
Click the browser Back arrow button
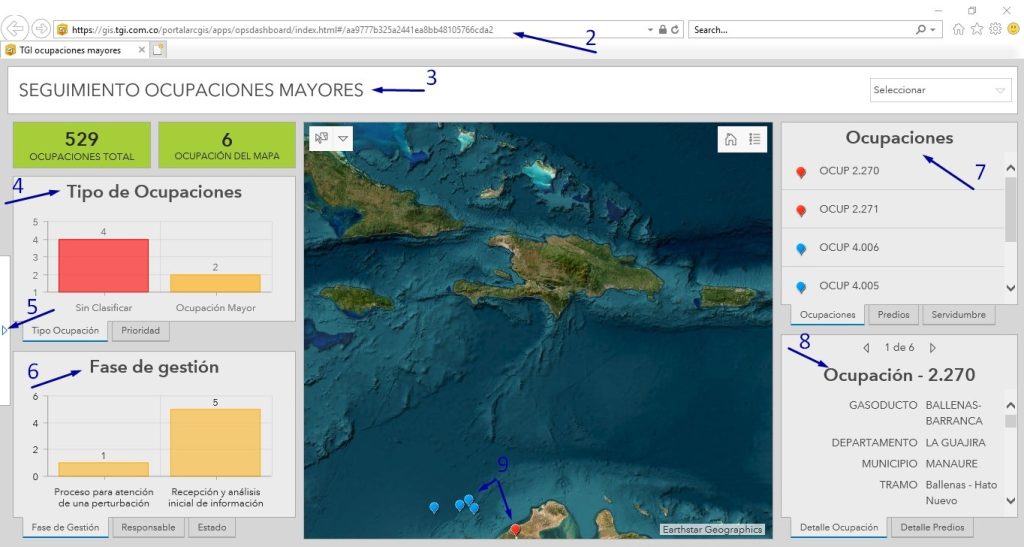click(17, 29)
